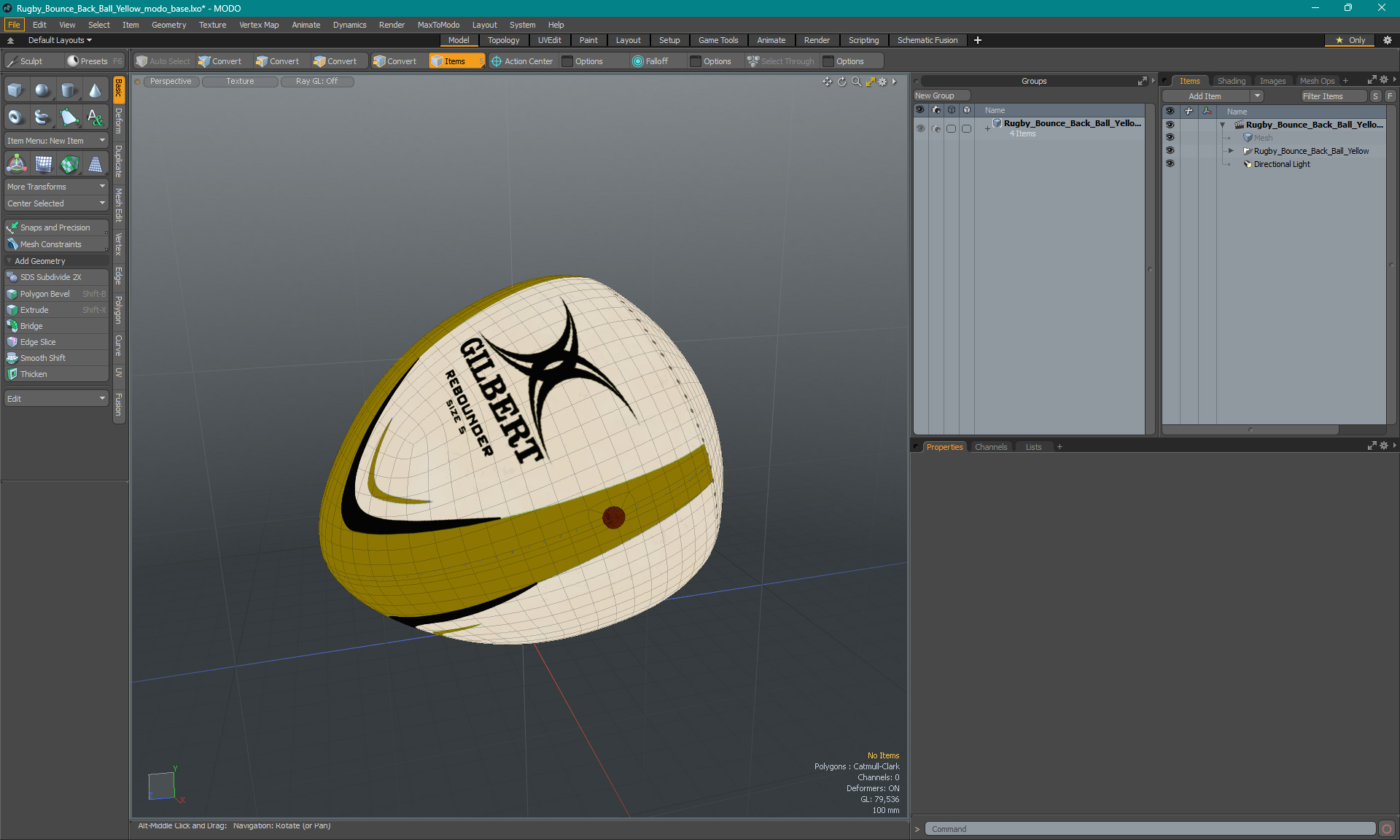Select the Cylinder primitive tool

[x=69, y=90]
